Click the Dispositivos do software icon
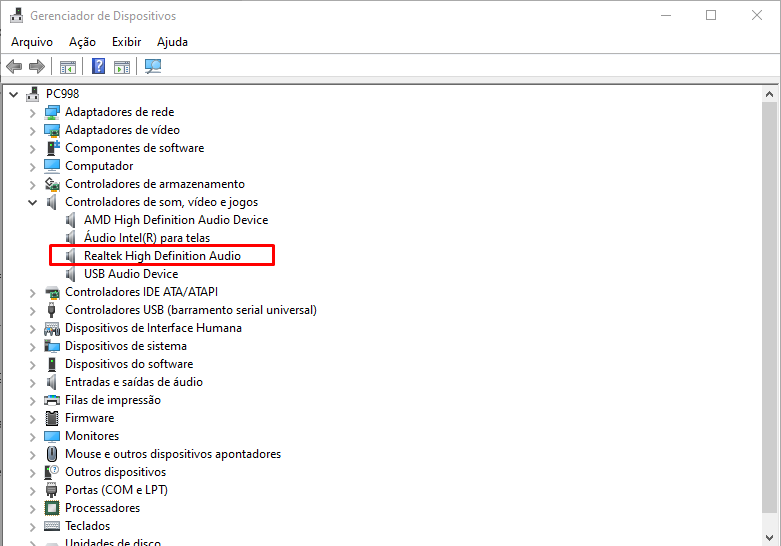781x546 pixels. tap(52, 364)
